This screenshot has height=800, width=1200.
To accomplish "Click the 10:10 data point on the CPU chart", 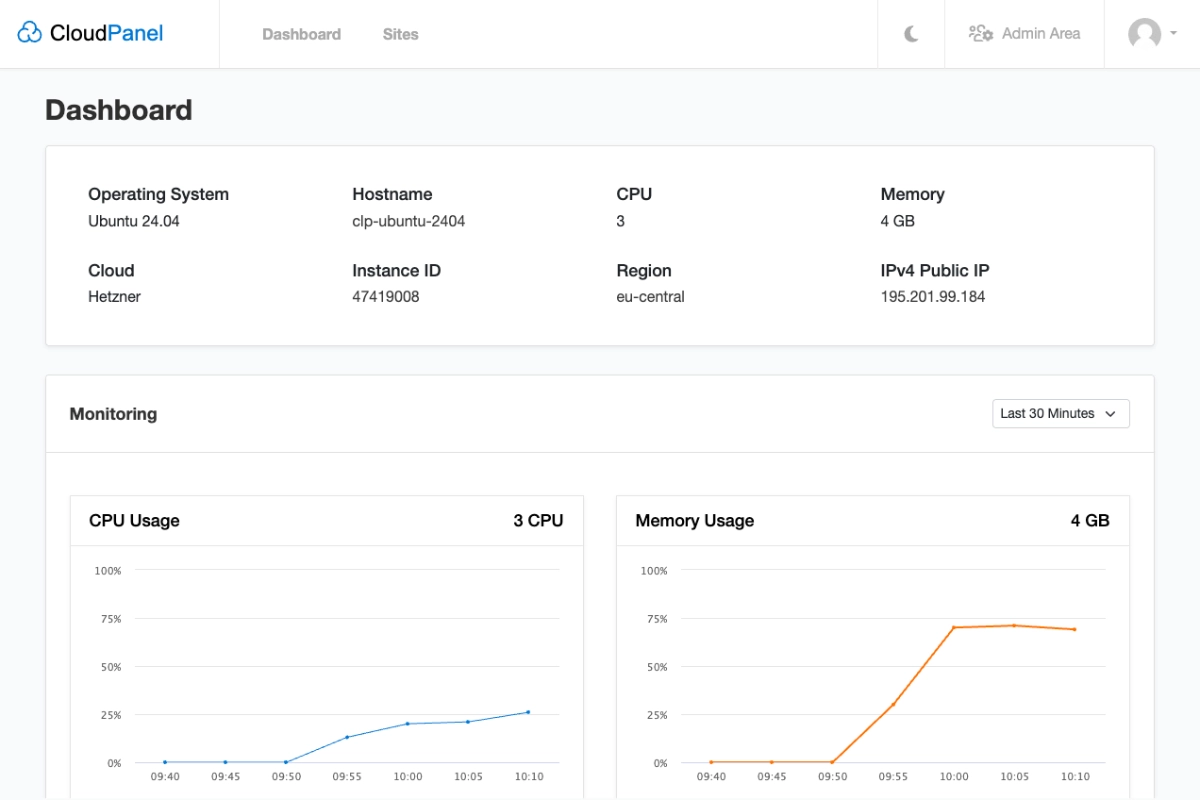I will [528, 711].
